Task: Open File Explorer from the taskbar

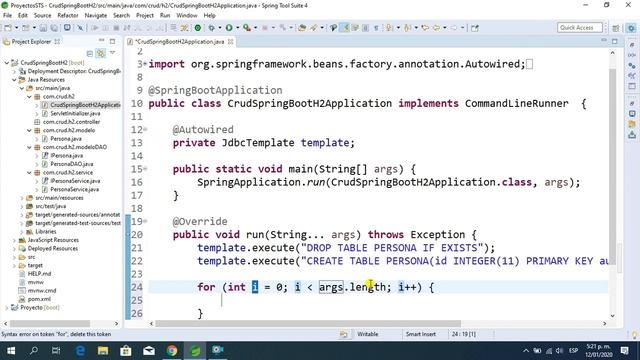Action: [x=103, y=351]
